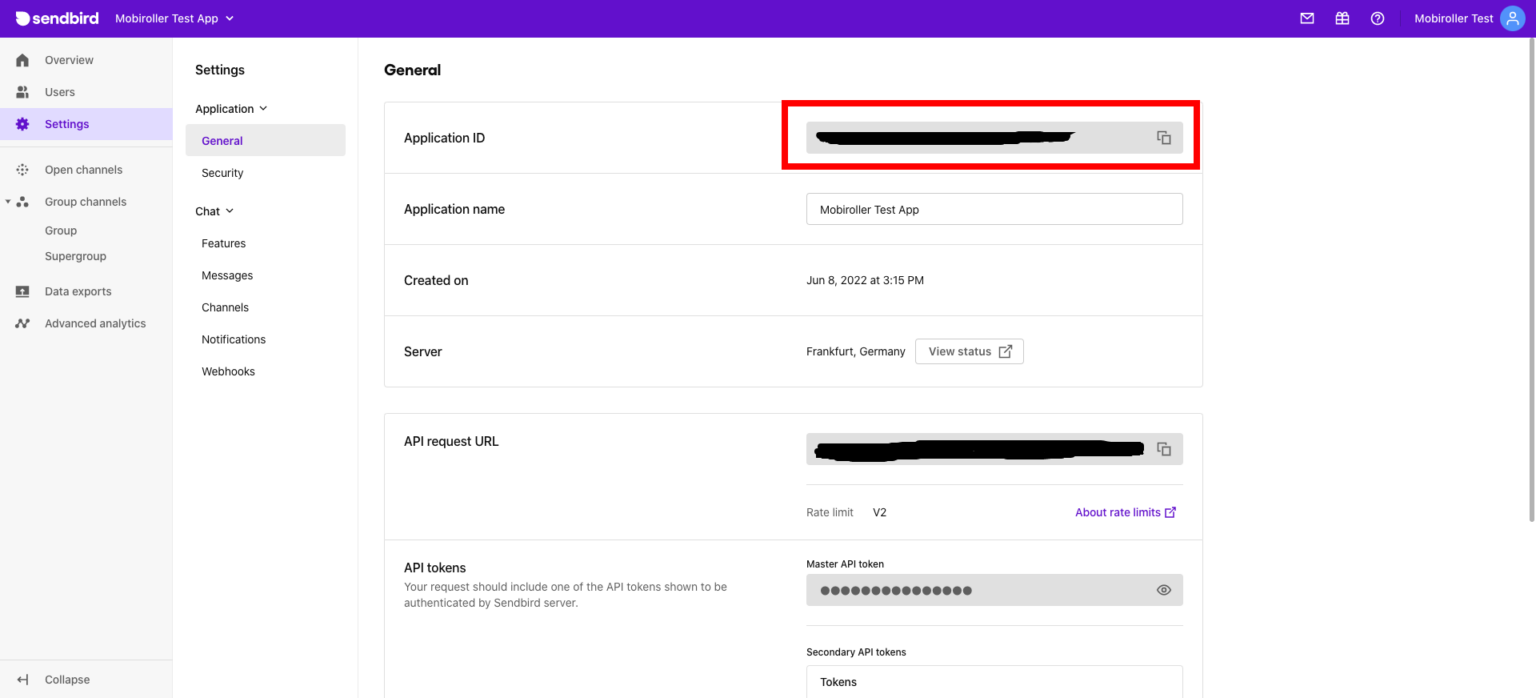Click the V2 rate limit value
The image size is (1536, 698).
click(880, 512)
